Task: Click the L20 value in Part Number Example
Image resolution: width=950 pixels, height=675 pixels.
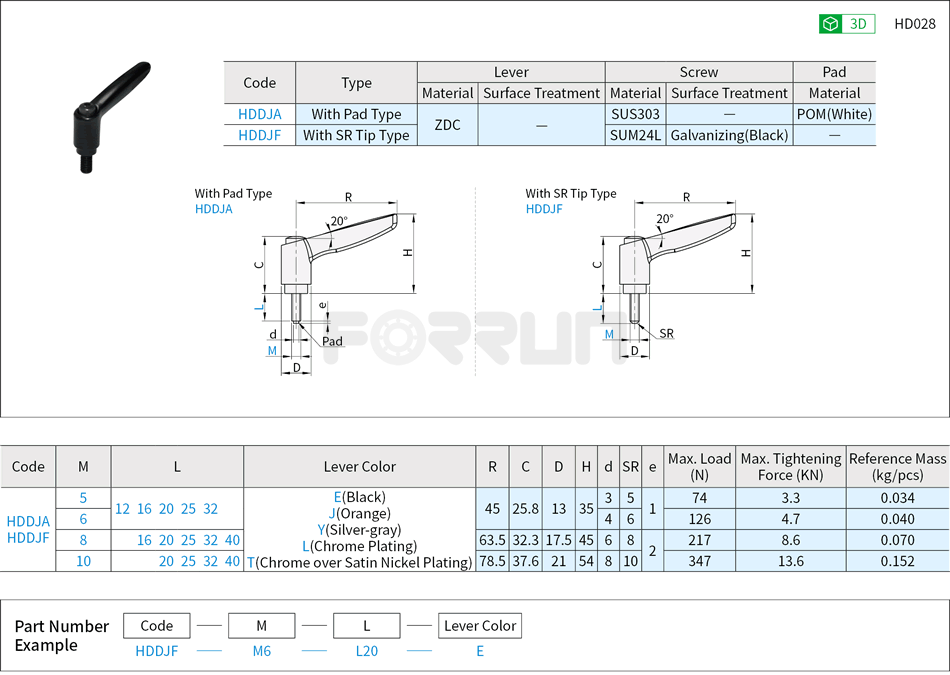Action: [366, 650]
